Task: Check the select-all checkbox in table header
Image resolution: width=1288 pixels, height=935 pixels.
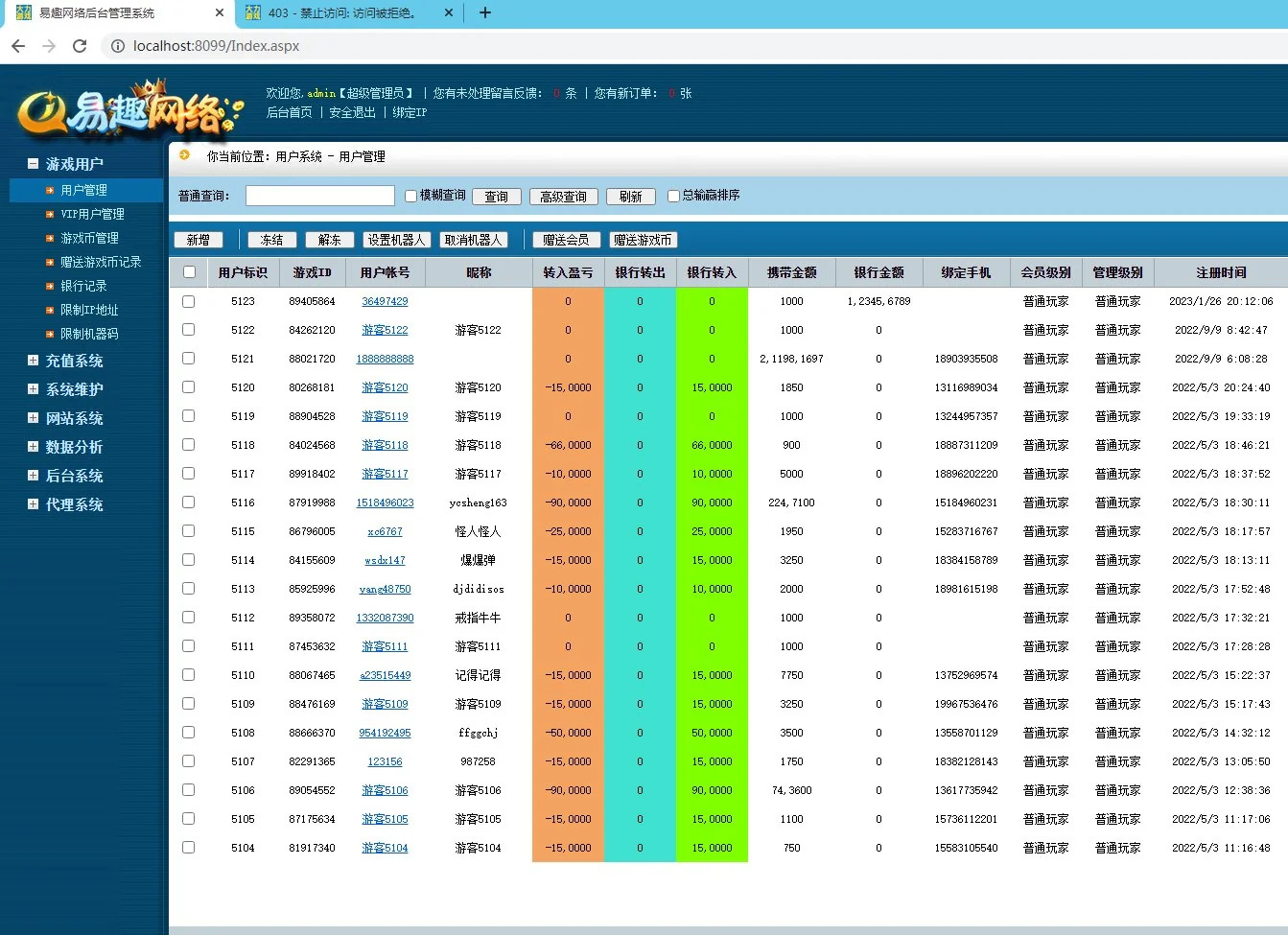Action: tap(189, 272)
